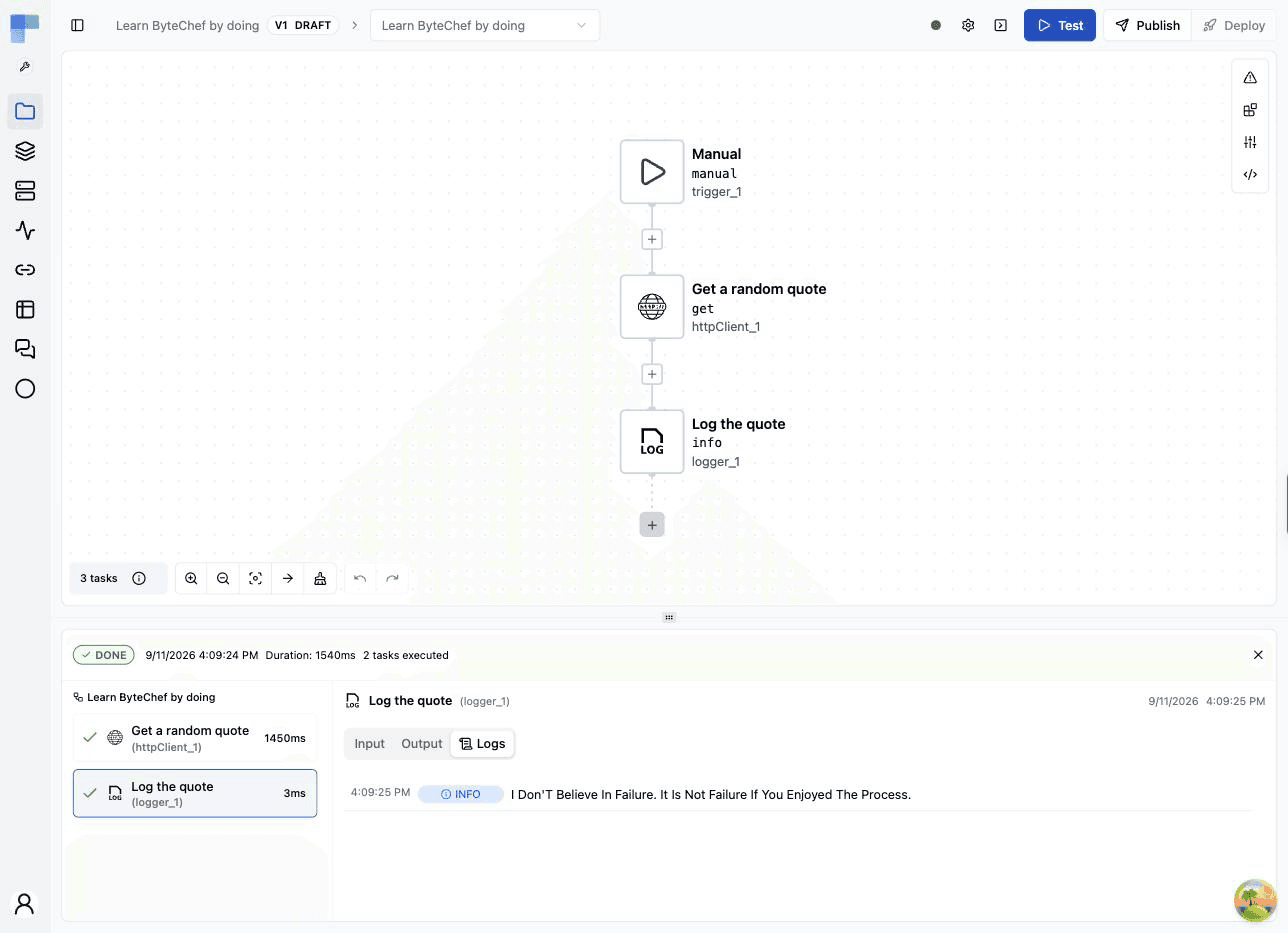Click the Deploy button
This screenshot has width=1288, height=933.
(1234, 25)
